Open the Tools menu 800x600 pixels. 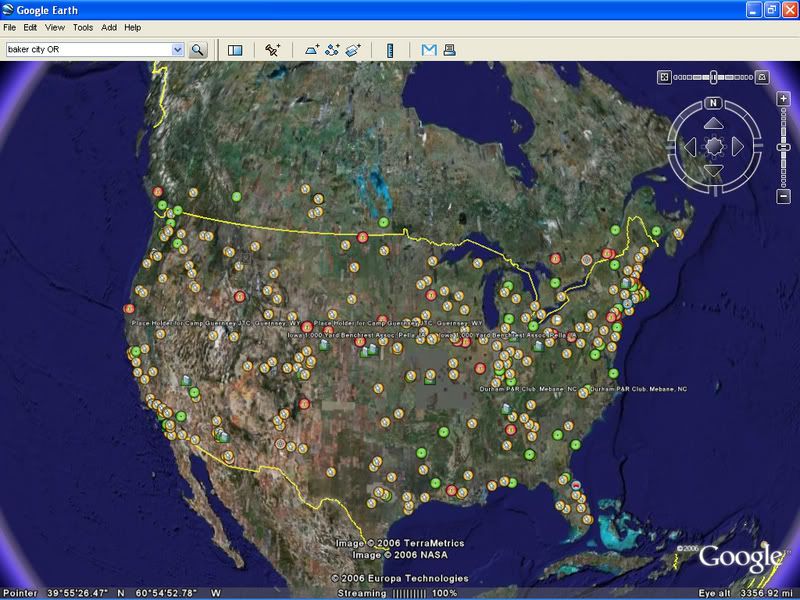pyautogui.click(x=83, y=28)
